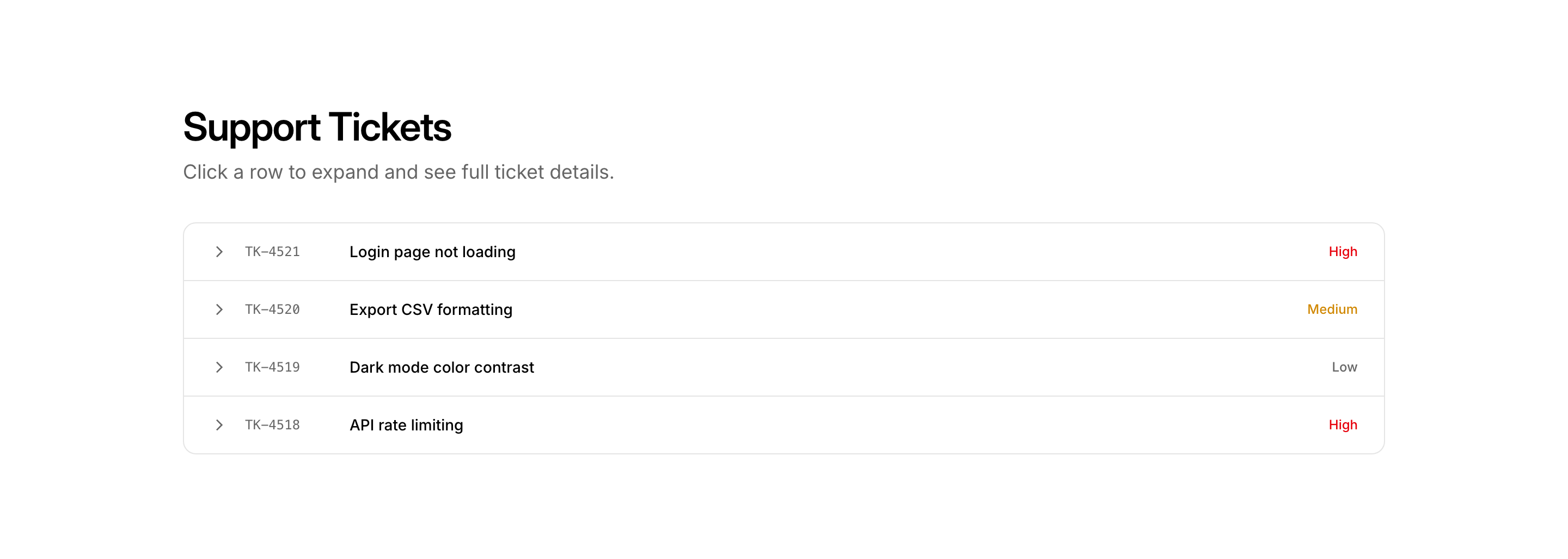Click the High priority label on TK-4521

(1342, 252)
